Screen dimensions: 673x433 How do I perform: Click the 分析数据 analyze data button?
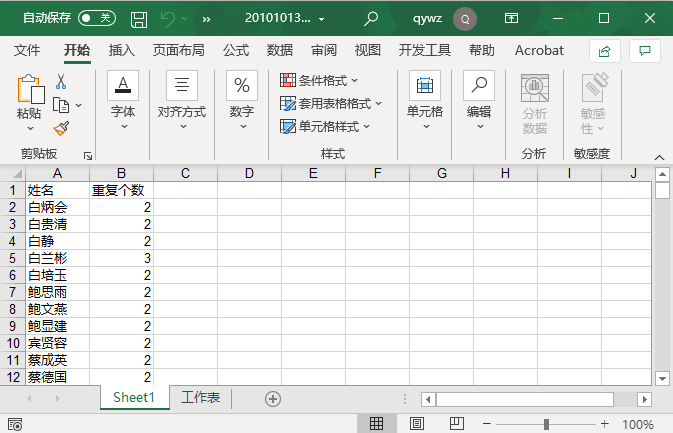[534, 104]
